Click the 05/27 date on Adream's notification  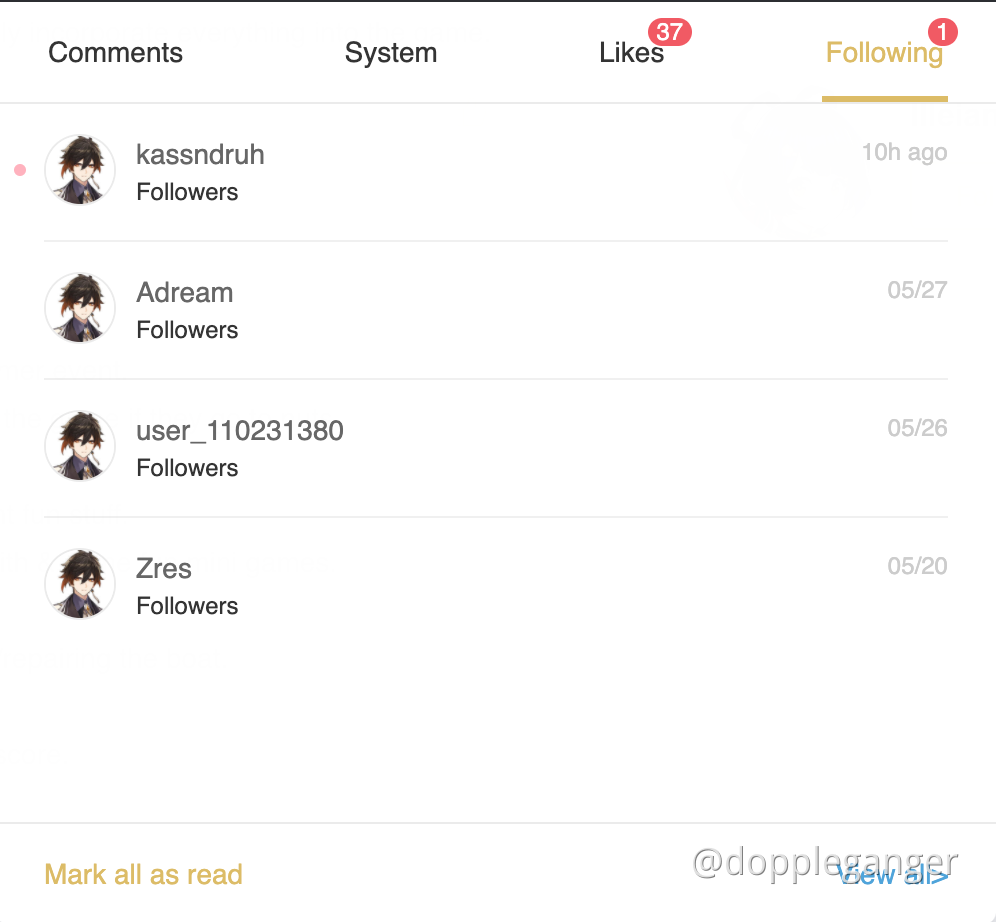pyautogui.click(x=917, y=290)
